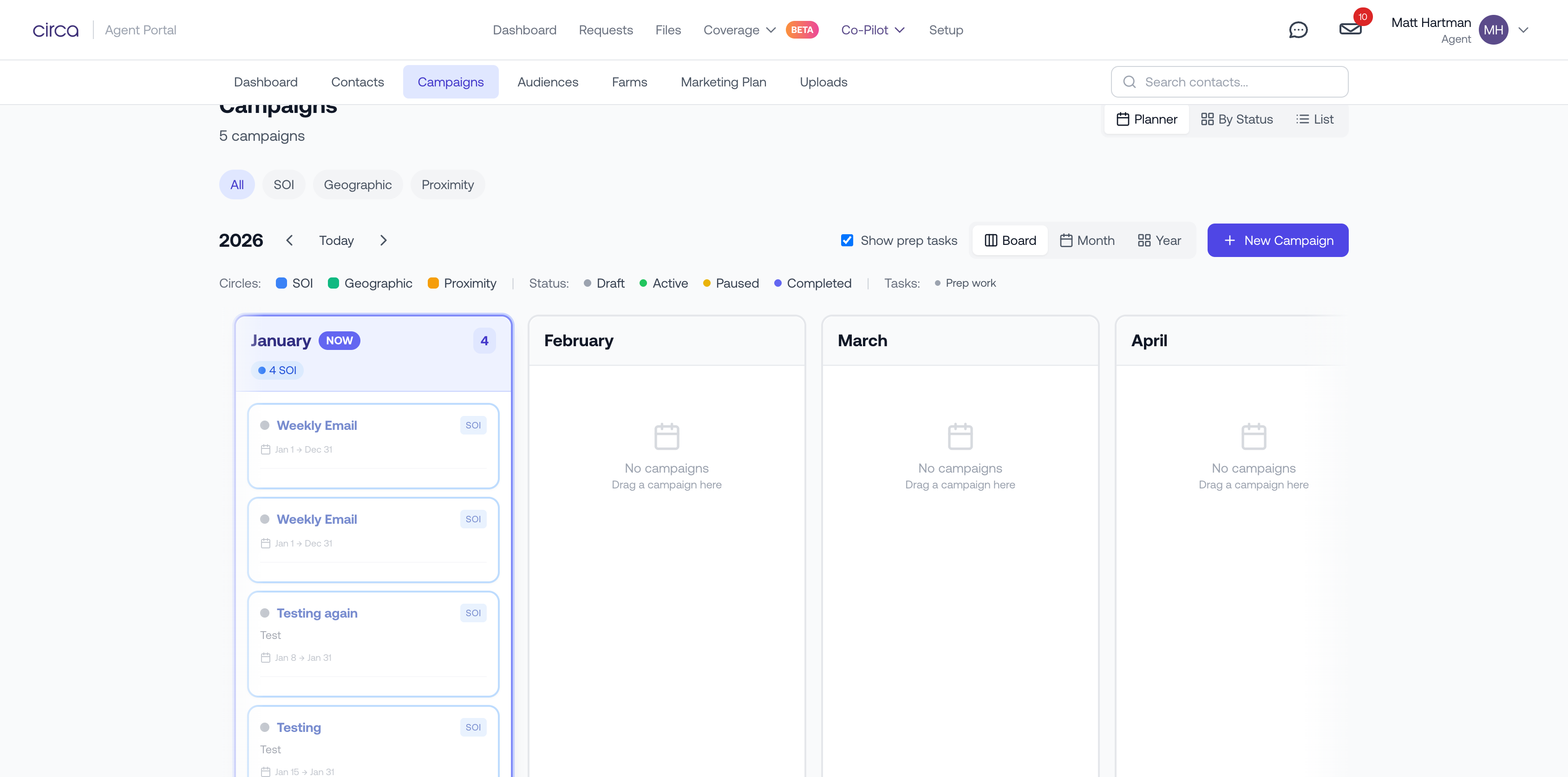Viewport: 1568px width, 777px height.
Task: Open the Audiences tab
Action: click(x=547, y=82)
